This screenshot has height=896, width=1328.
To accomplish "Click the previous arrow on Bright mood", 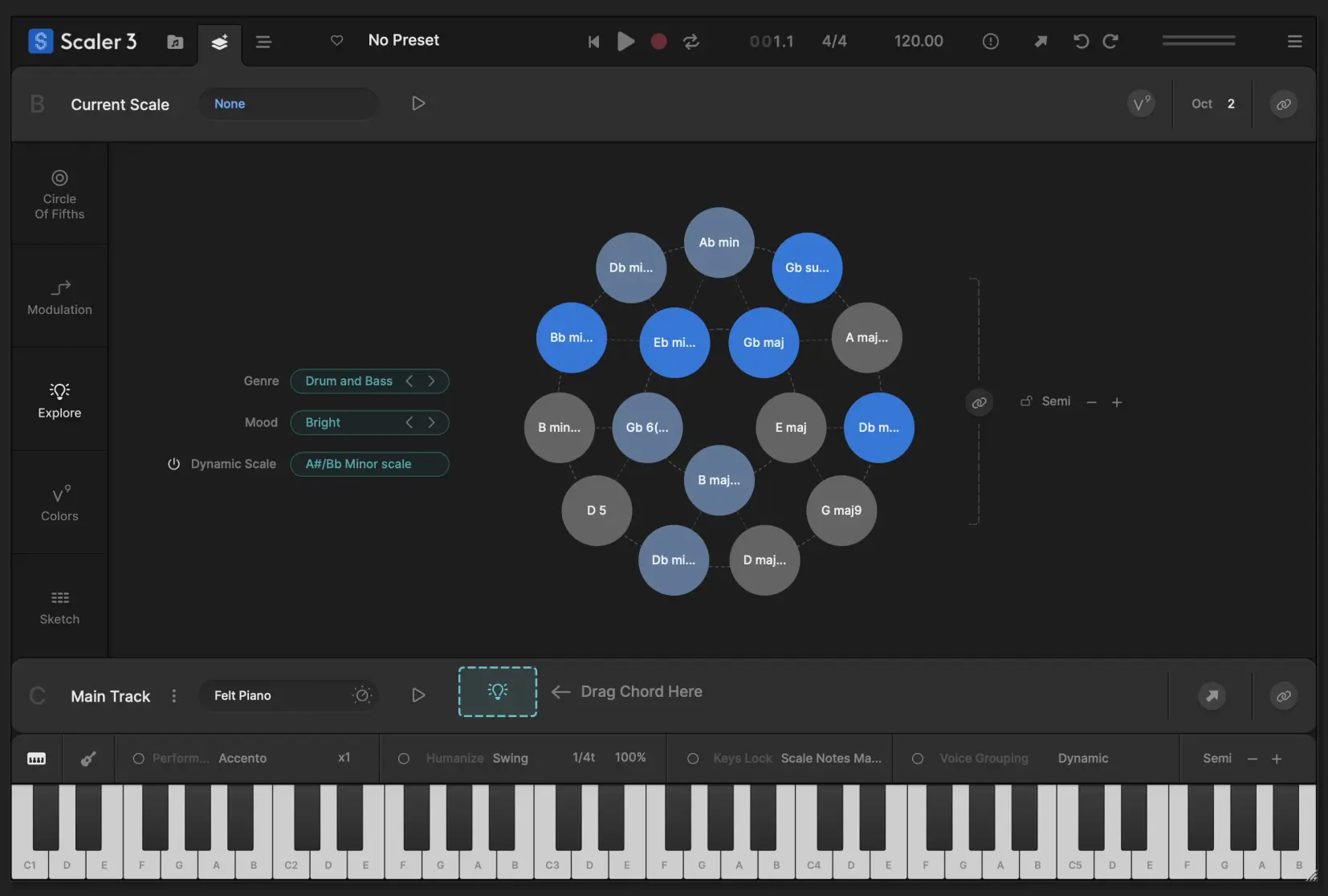I will pyautogui.click(x=409, y=422).
